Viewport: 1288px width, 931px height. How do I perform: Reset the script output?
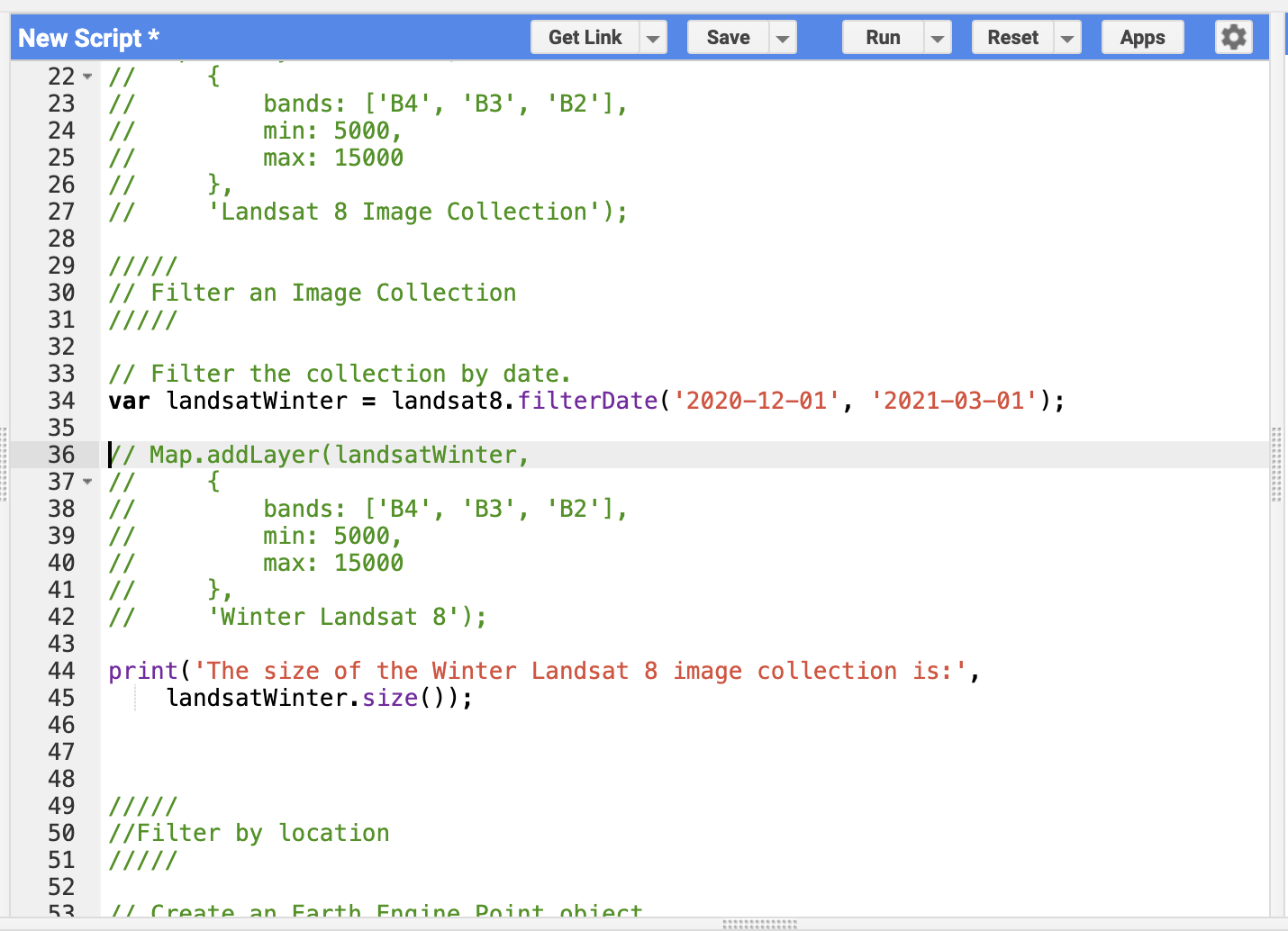pos(1012,37)
